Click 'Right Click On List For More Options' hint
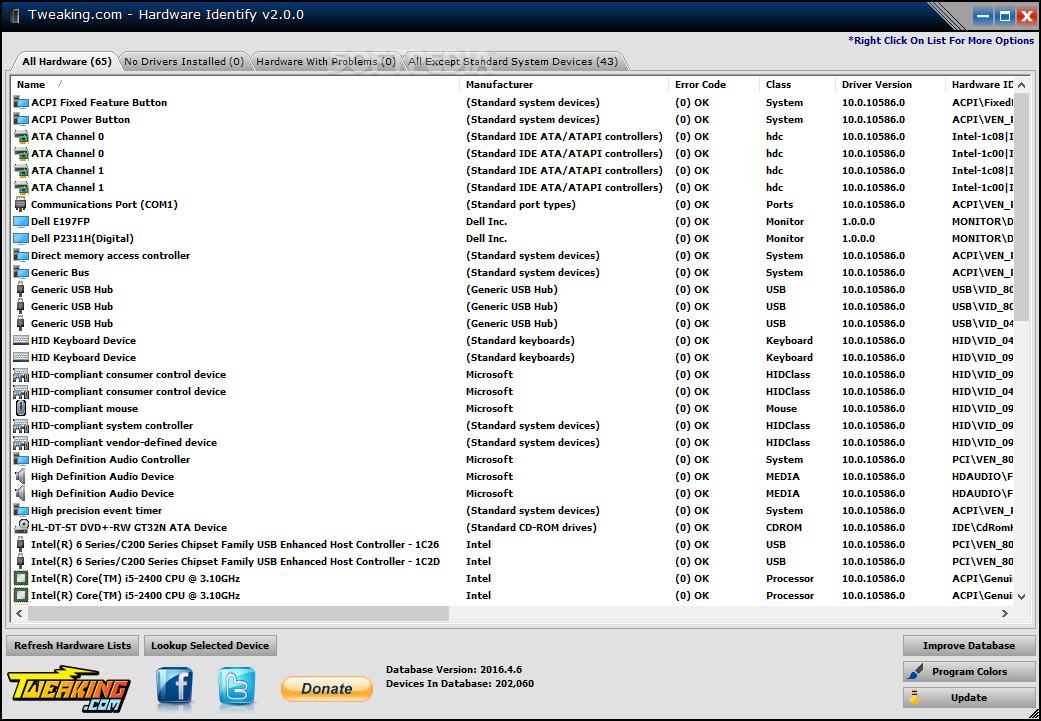This screenshot has height=721, width=1041. [x=941, y=40]
